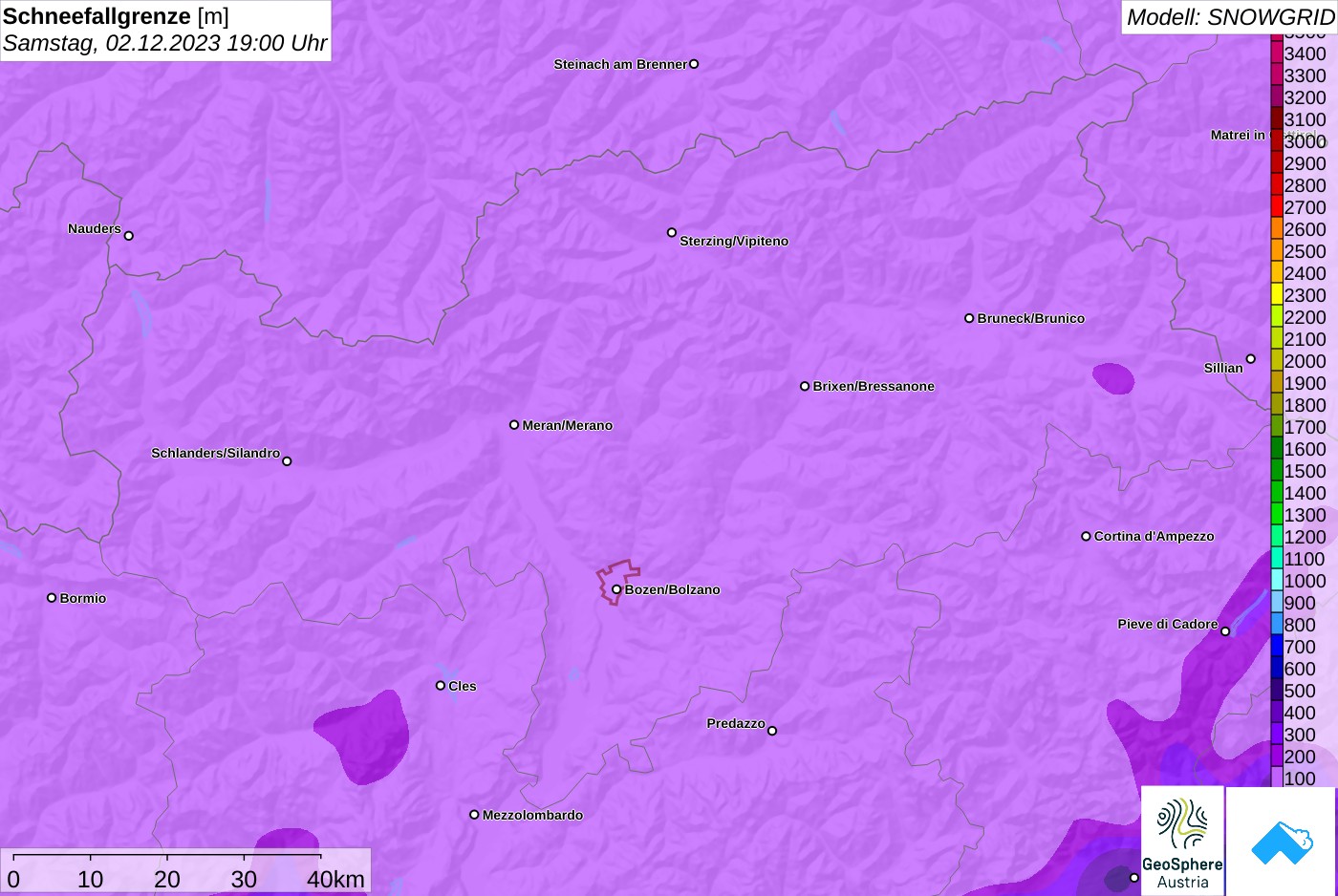1338x896 pixels.
Task: Click the 3400 legend value
Action: pos(1305,53)
